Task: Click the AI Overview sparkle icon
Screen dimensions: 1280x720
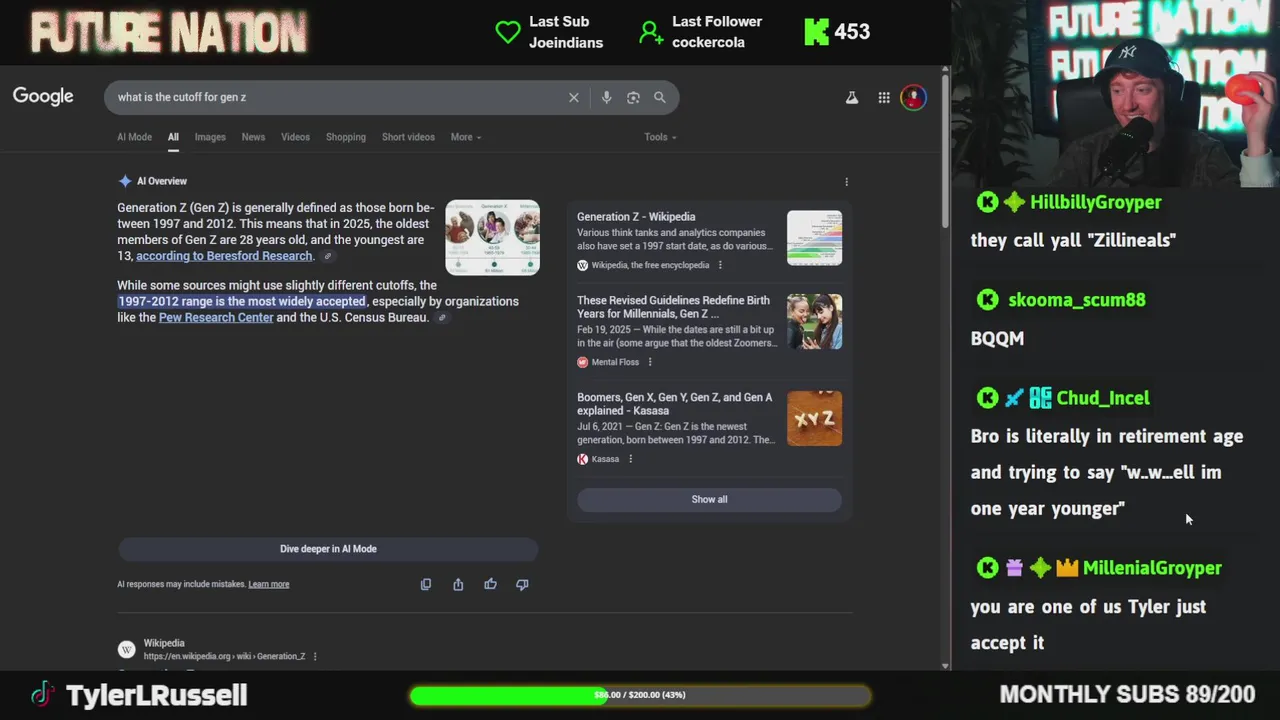Action: click(x=125, y=181)
